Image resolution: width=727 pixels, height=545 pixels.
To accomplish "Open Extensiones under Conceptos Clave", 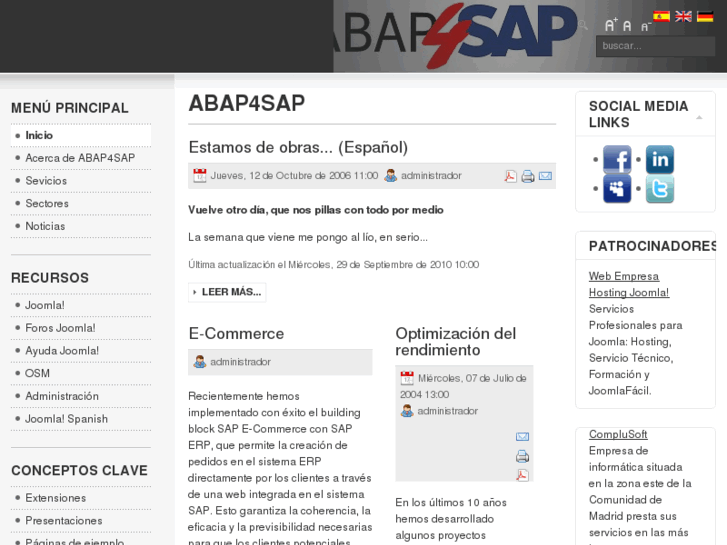I will (x=56, y=498).
